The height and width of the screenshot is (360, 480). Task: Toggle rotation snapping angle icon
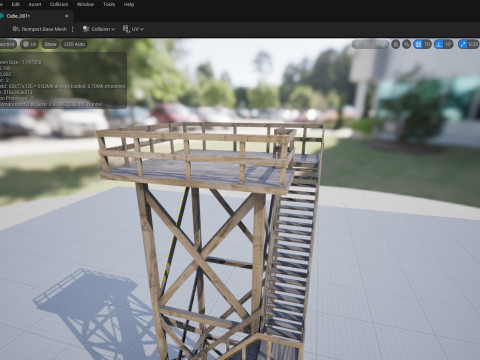tap(439, 44)
